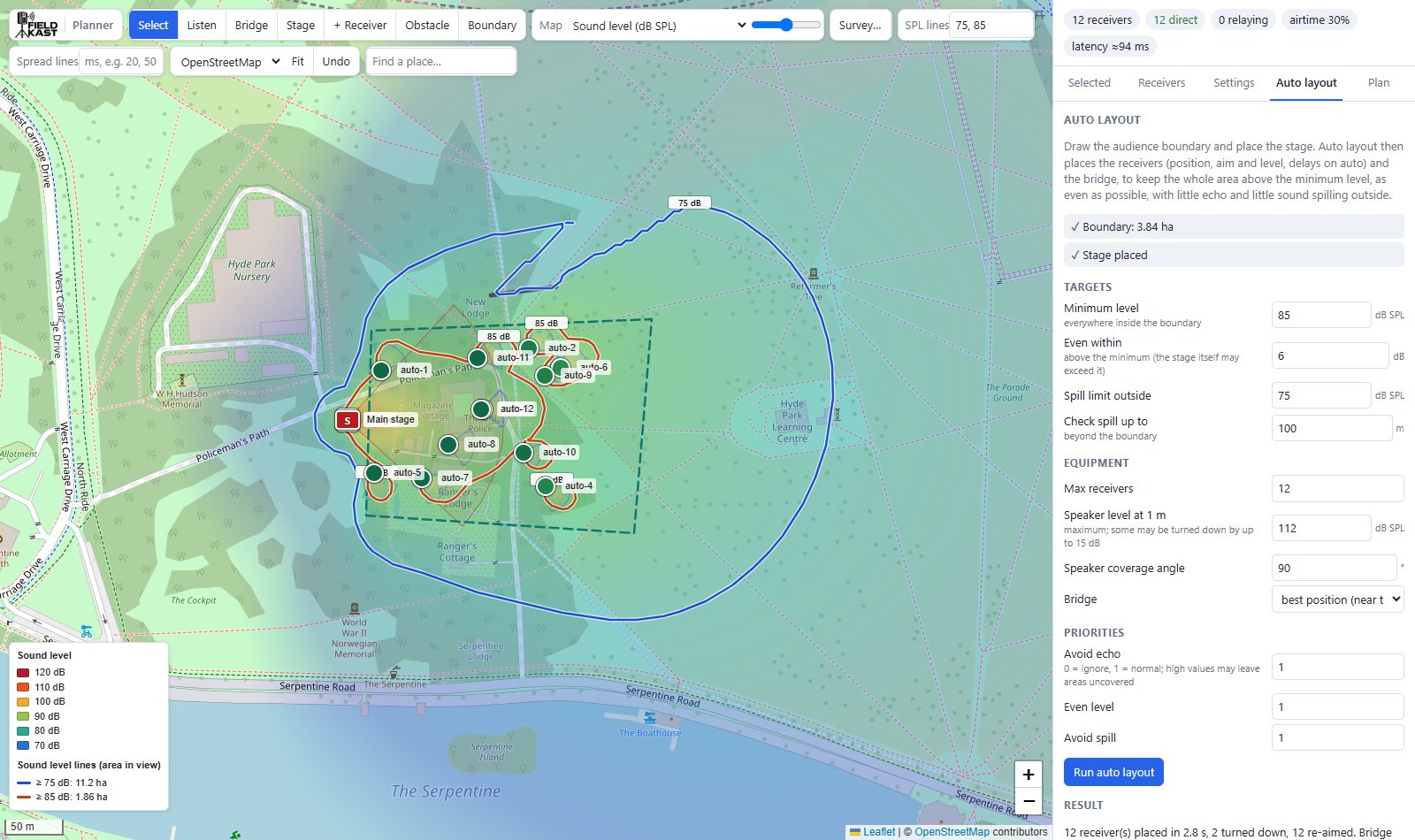The height and width of the screenshot is (840, 1415).
Task: Select the auto-1 receiver marker
Action: [x=381, y=370]
